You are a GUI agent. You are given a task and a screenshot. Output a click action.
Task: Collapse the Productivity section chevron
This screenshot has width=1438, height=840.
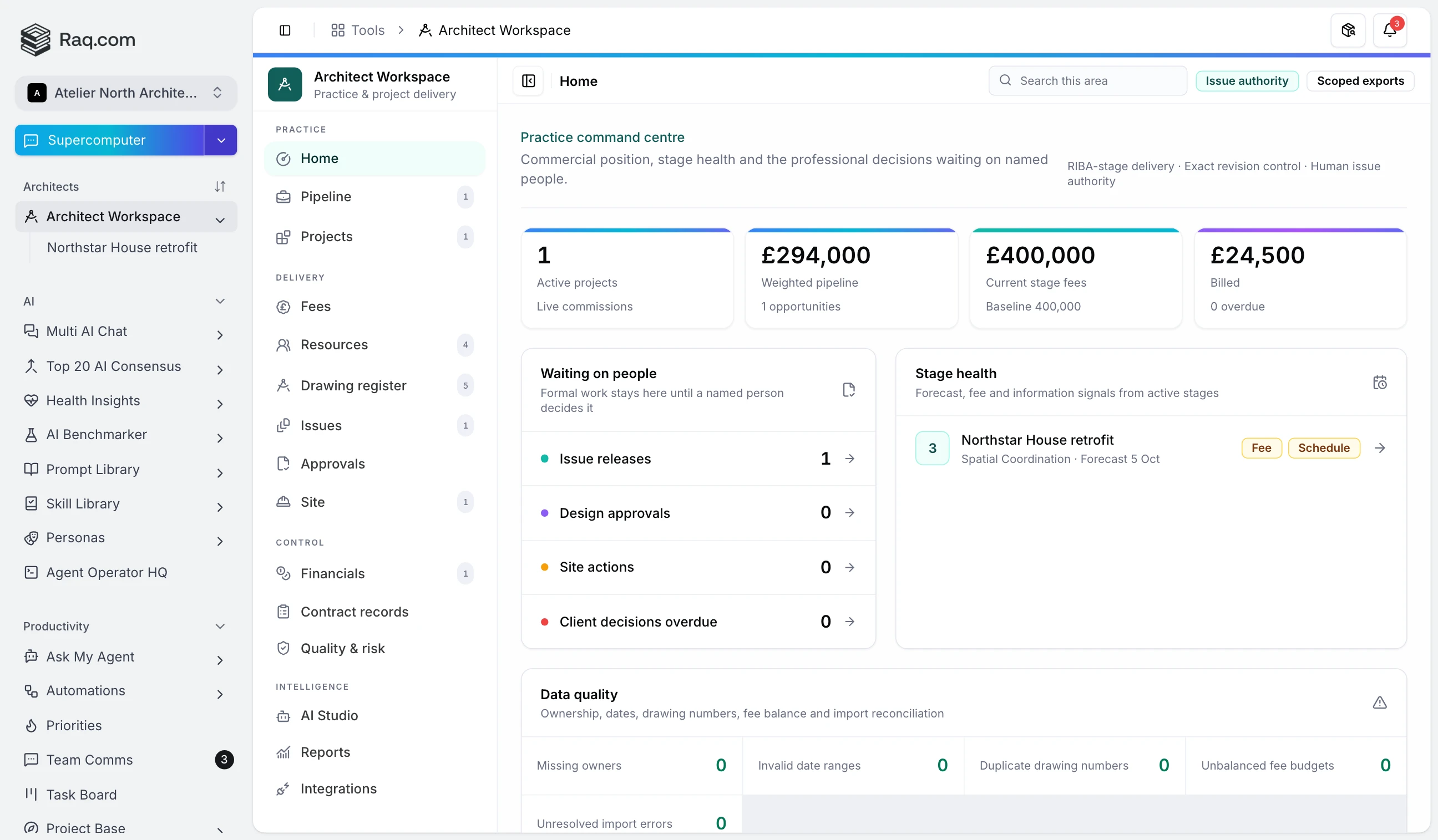click(x=220, y=626)
